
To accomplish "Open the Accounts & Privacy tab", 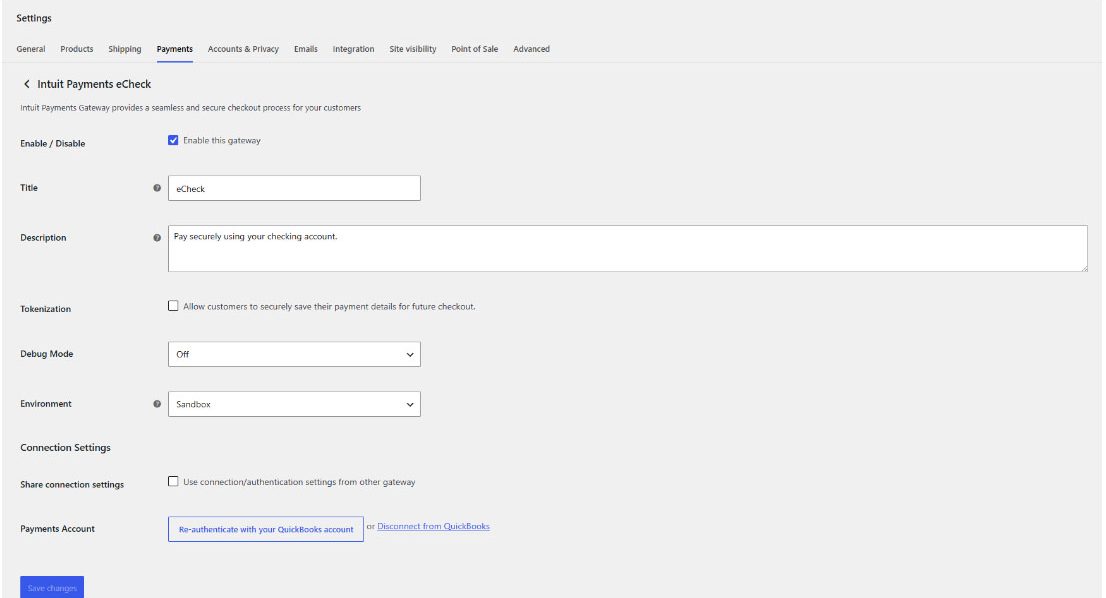I will tap(243, 49).
